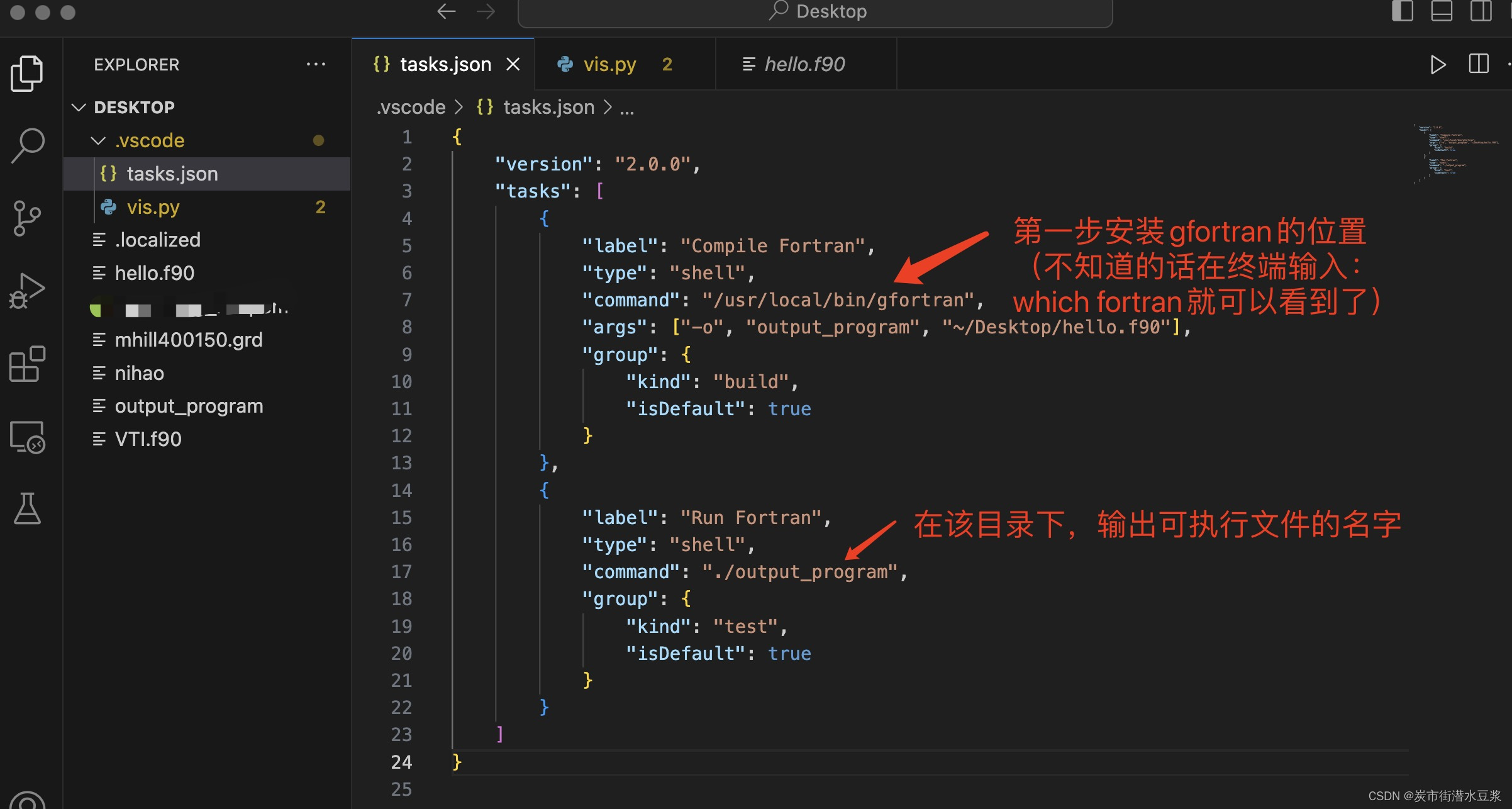
Task: Collapse the .vscode folder
Action: pyautogui.click(x=98, y=140)
